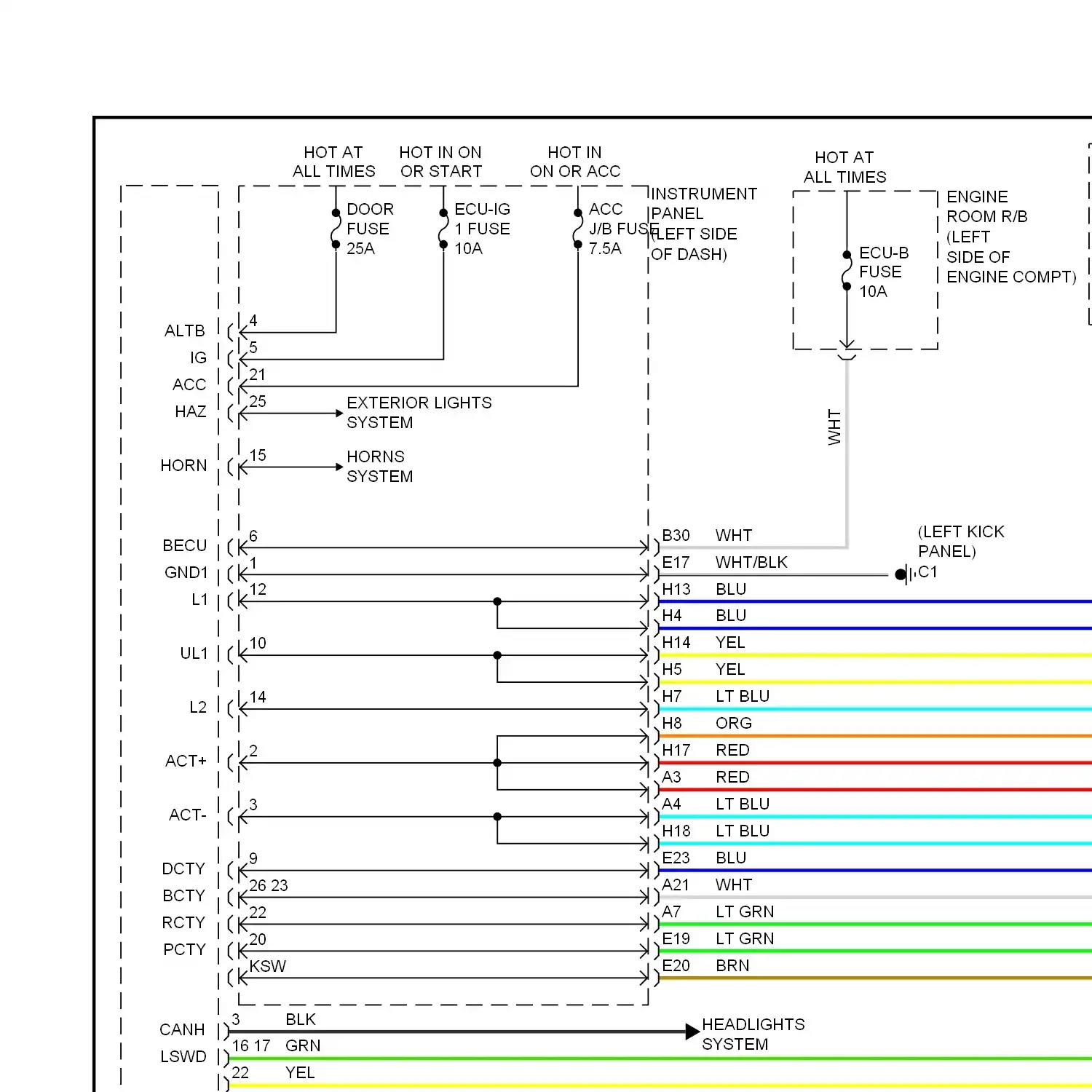The image size is (1092, 1092).
Task: Select the 16 17 terminal numbers
Action: tap(251, 1045)
